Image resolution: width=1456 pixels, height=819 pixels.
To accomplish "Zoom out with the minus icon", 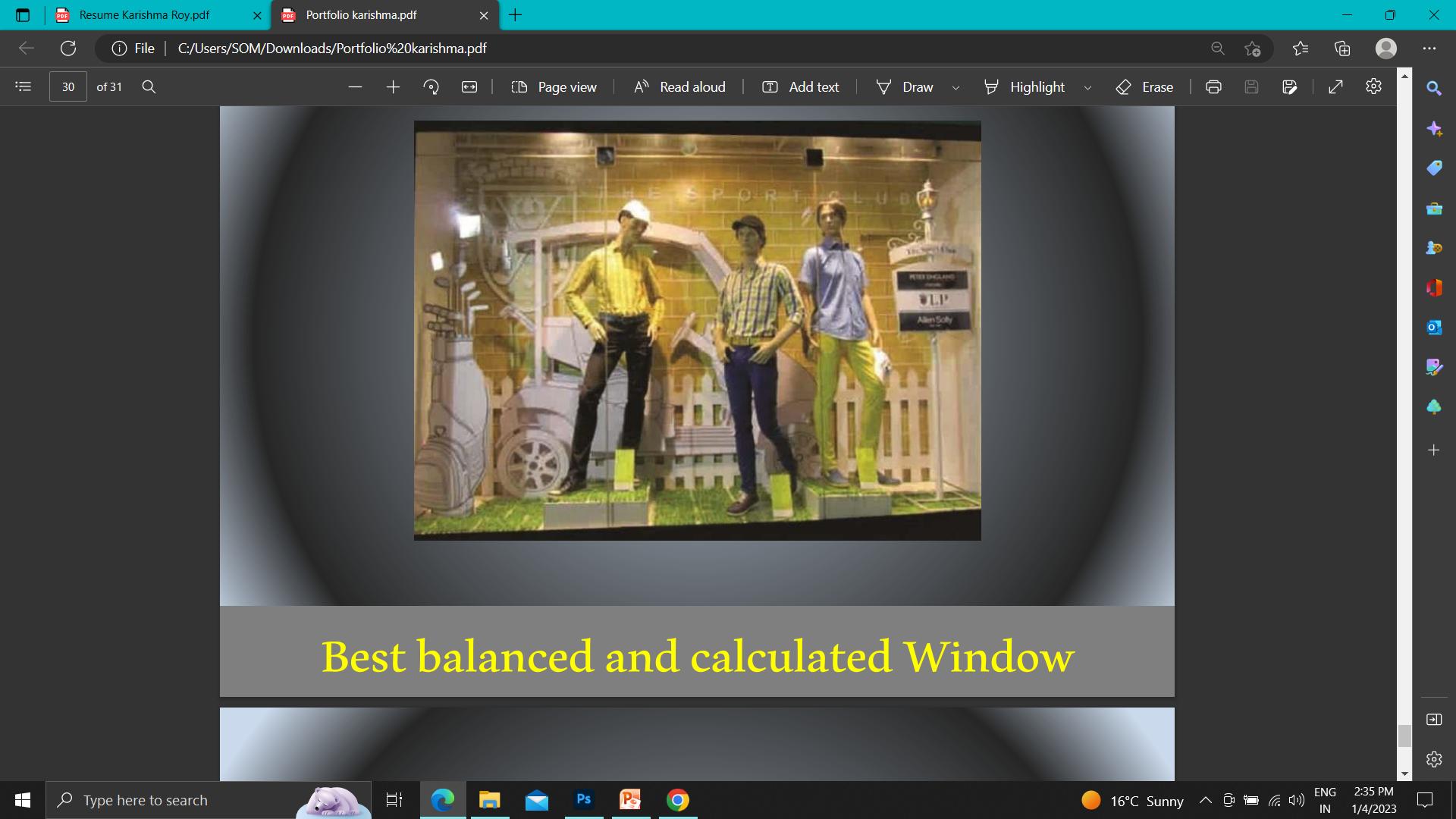I will tap(355, 87).
